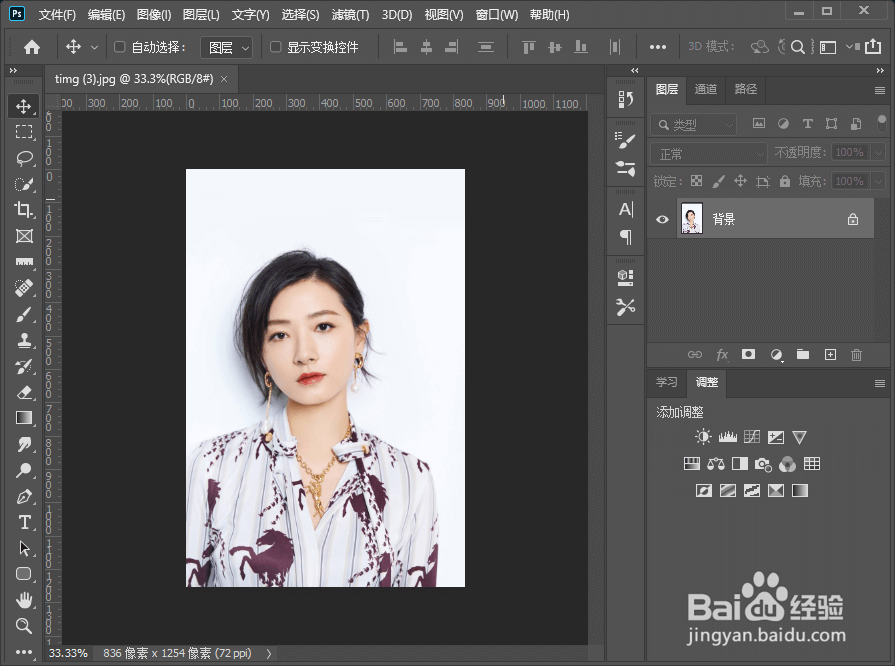Open the Character panel icon
The image size is (895, 666).
626,209
